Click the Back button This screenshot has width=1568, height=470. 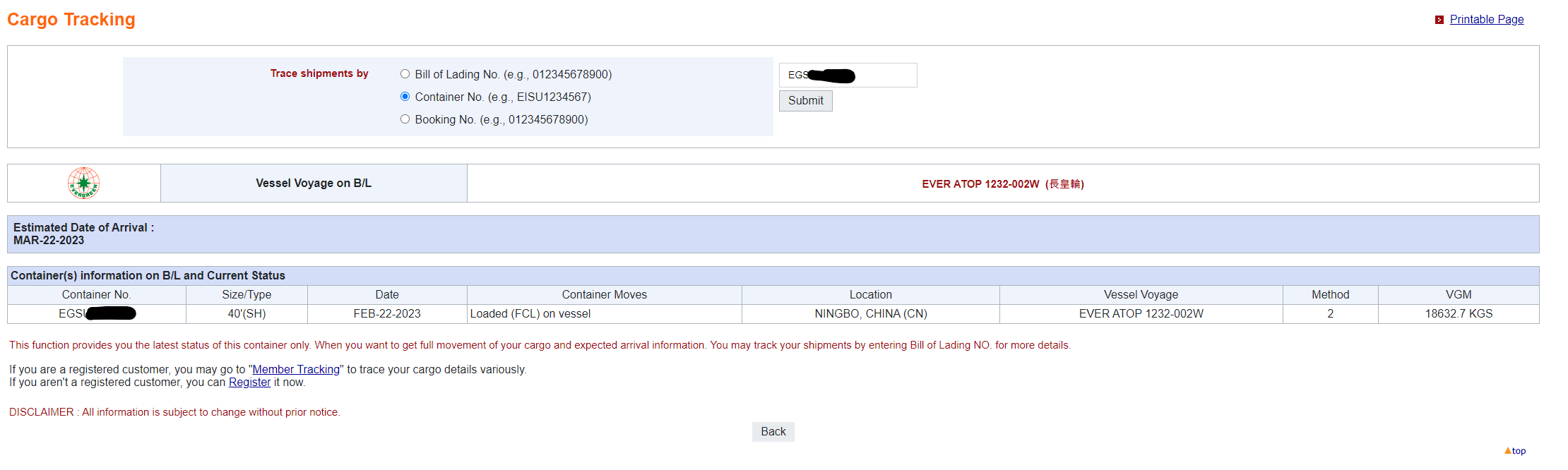pyautogui.click(x=773, y=432)
